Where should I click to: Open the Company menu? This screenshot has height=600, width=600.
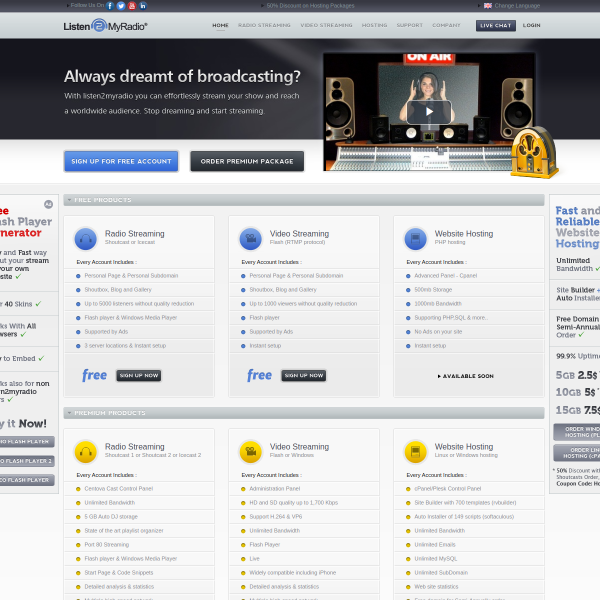446,25
